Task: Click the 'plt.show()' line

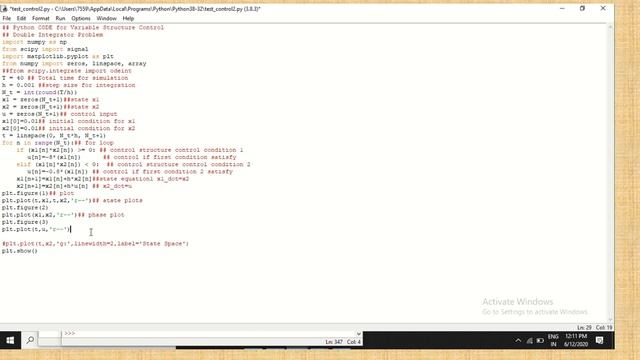Action: pyautogui.click(x=20, y=251)
